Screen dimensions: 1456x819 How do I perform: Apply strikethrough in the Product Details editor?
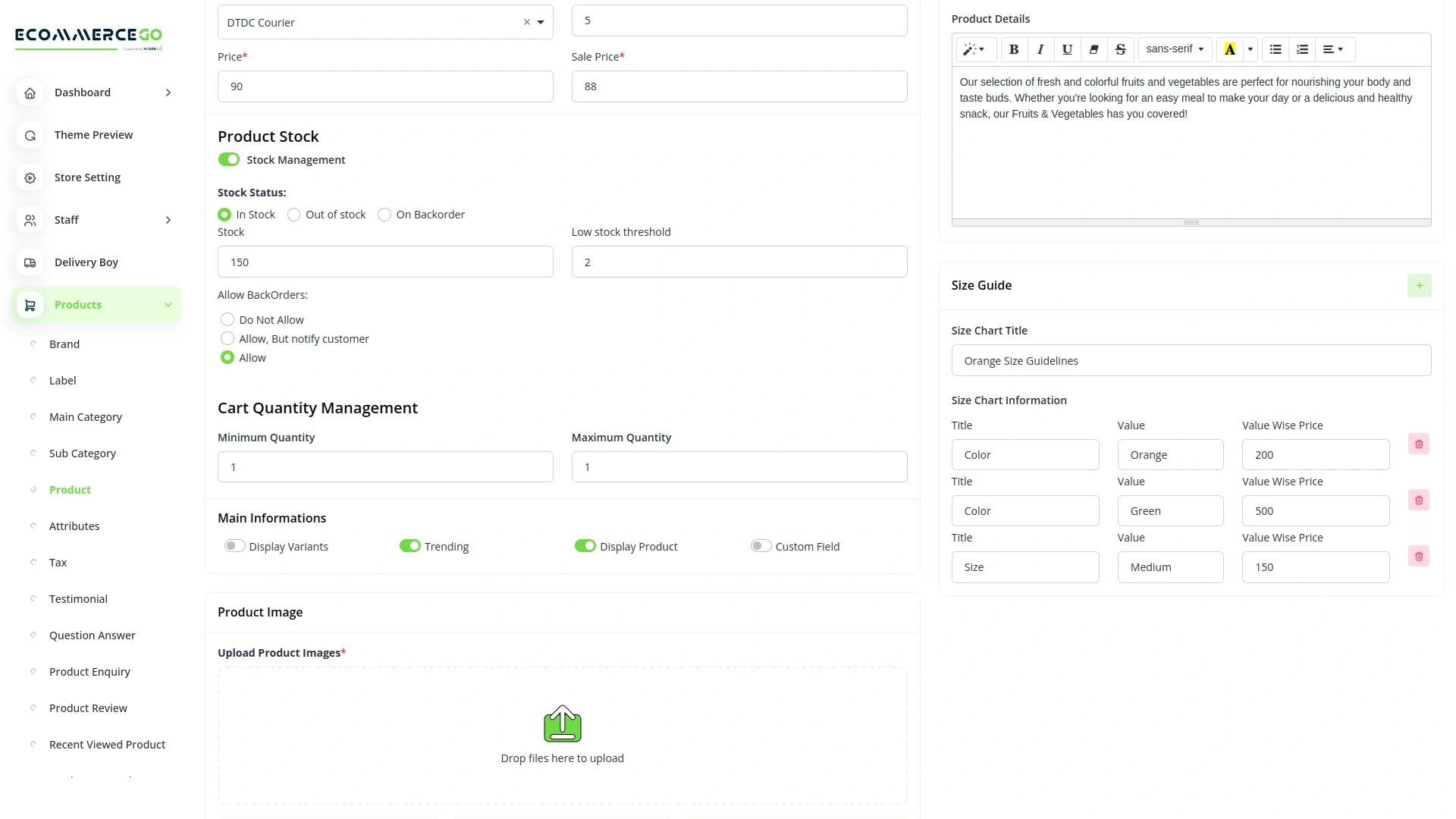[1120, 49]
